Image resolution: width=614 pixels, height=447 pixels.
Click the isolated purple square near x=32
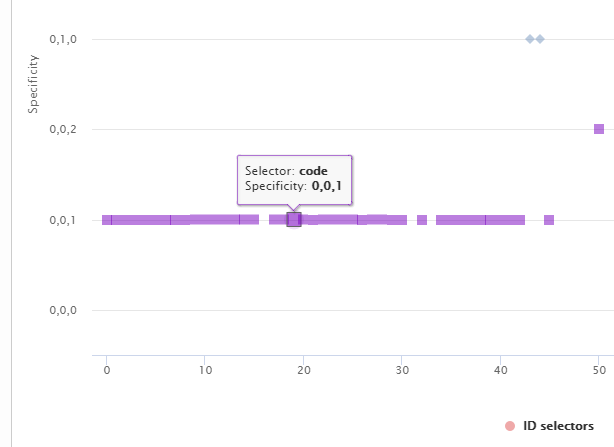coord(422,220)
